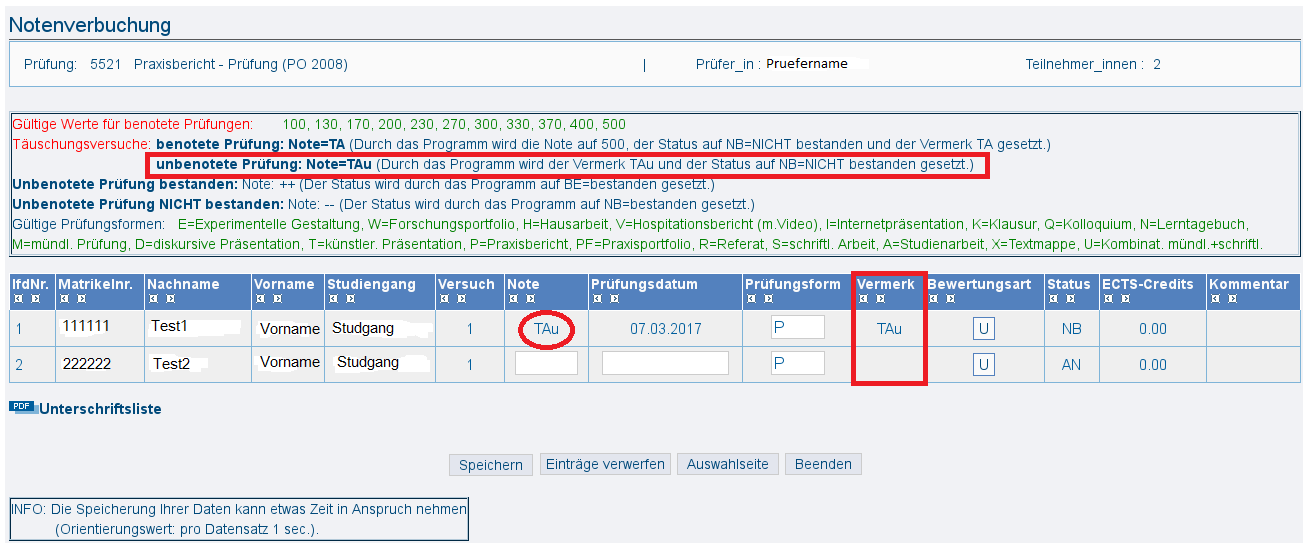Image resolution: width=1303 pixels, height=543 pixels.
Task: Focus the empty Note field for Test2
Action: pyautogui.click(x=546, y=363)
